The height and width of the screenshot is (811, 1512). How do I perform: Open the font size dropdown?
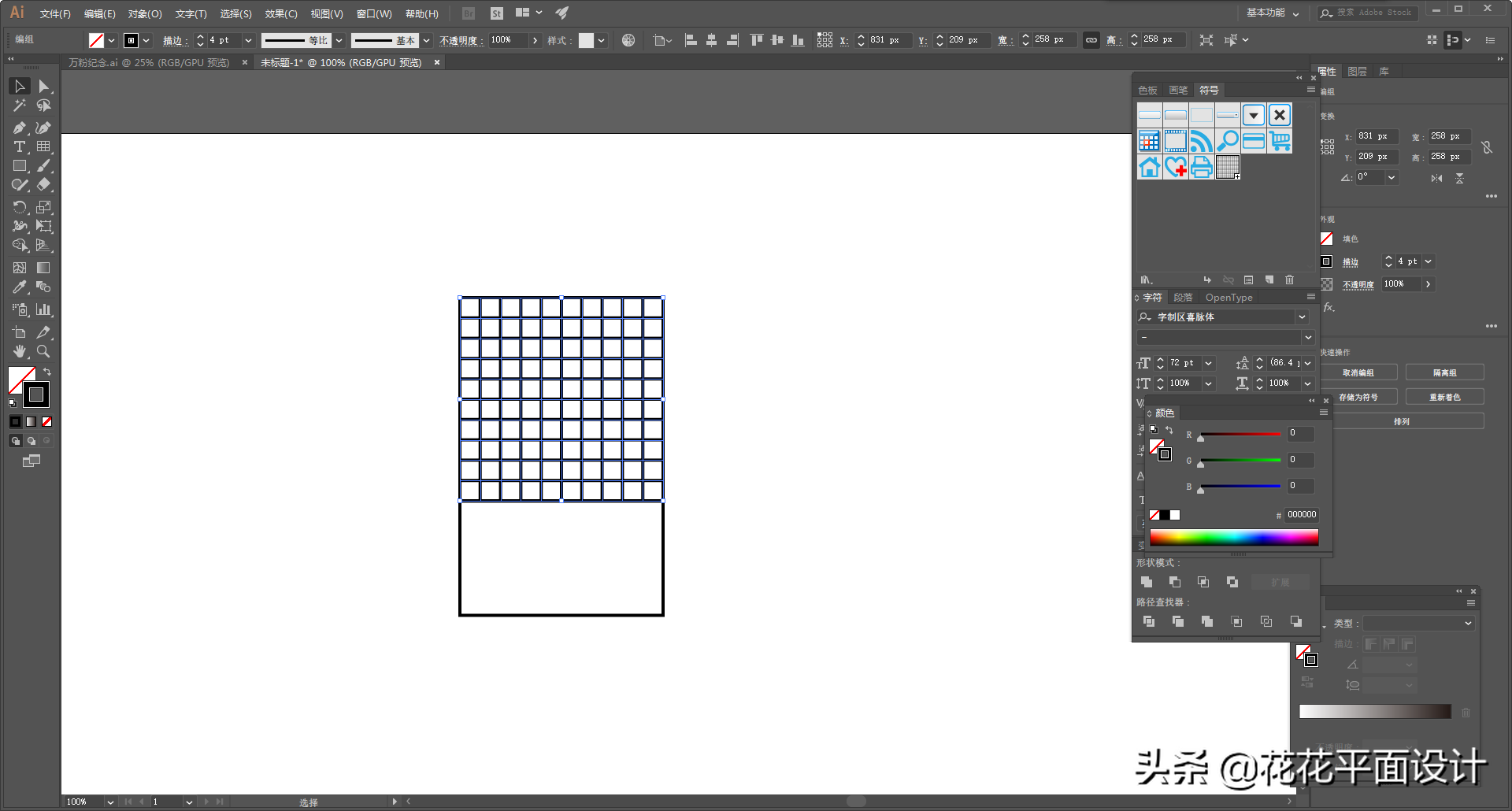click(x=1208, y=363)
